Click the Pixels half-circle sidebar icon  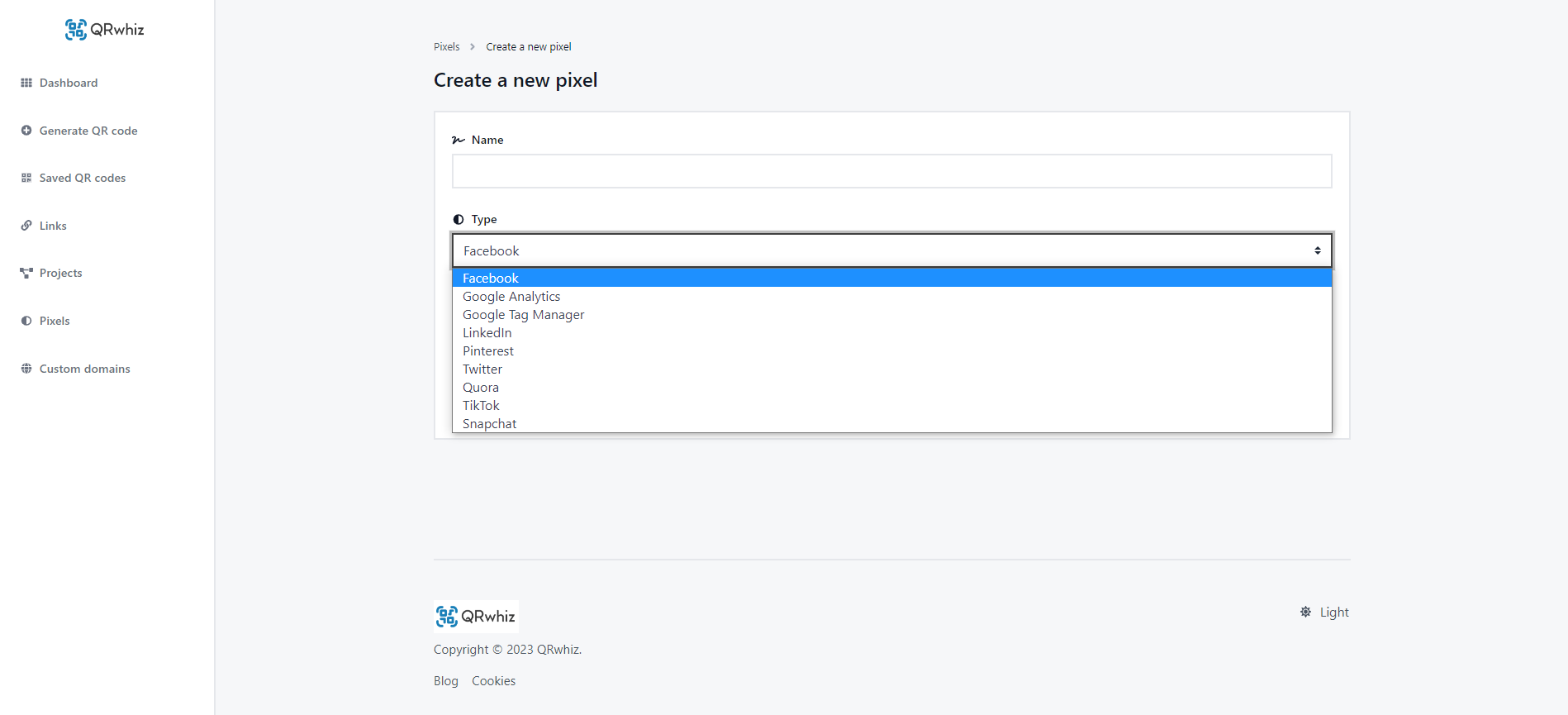26,321
